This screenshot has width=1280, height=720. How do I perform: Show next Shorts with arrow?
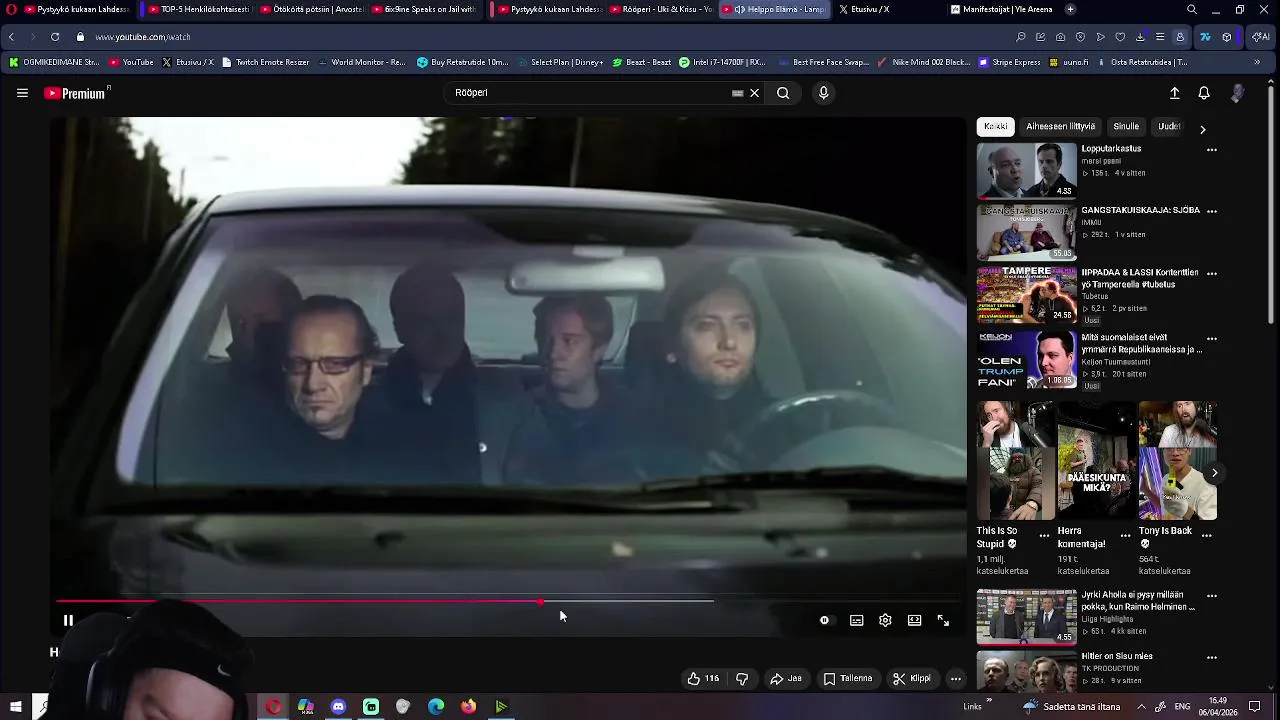tap(1214, 473)
